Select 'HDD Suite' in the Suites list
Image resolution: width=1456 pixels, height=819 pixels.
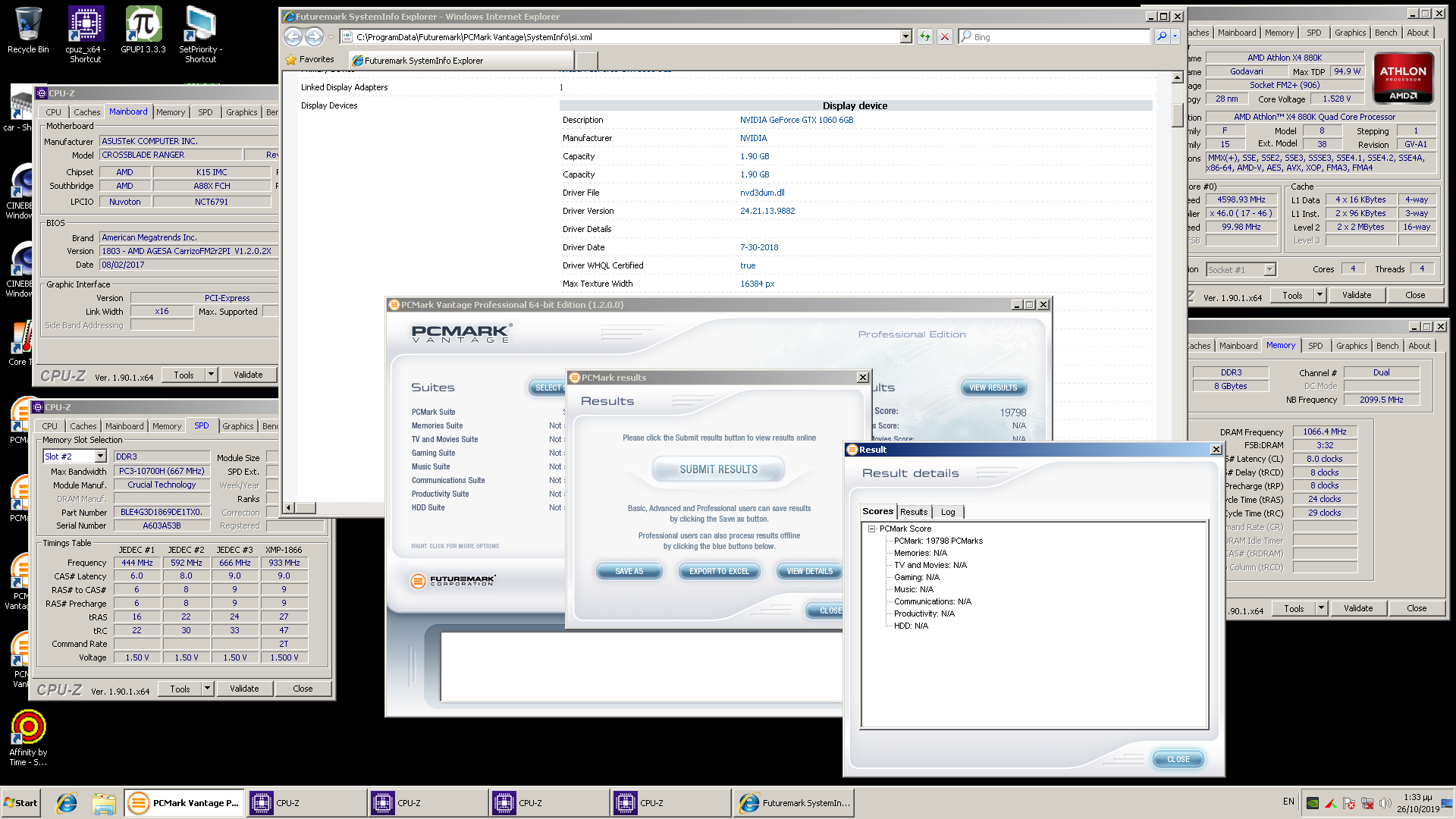point(428,508)
